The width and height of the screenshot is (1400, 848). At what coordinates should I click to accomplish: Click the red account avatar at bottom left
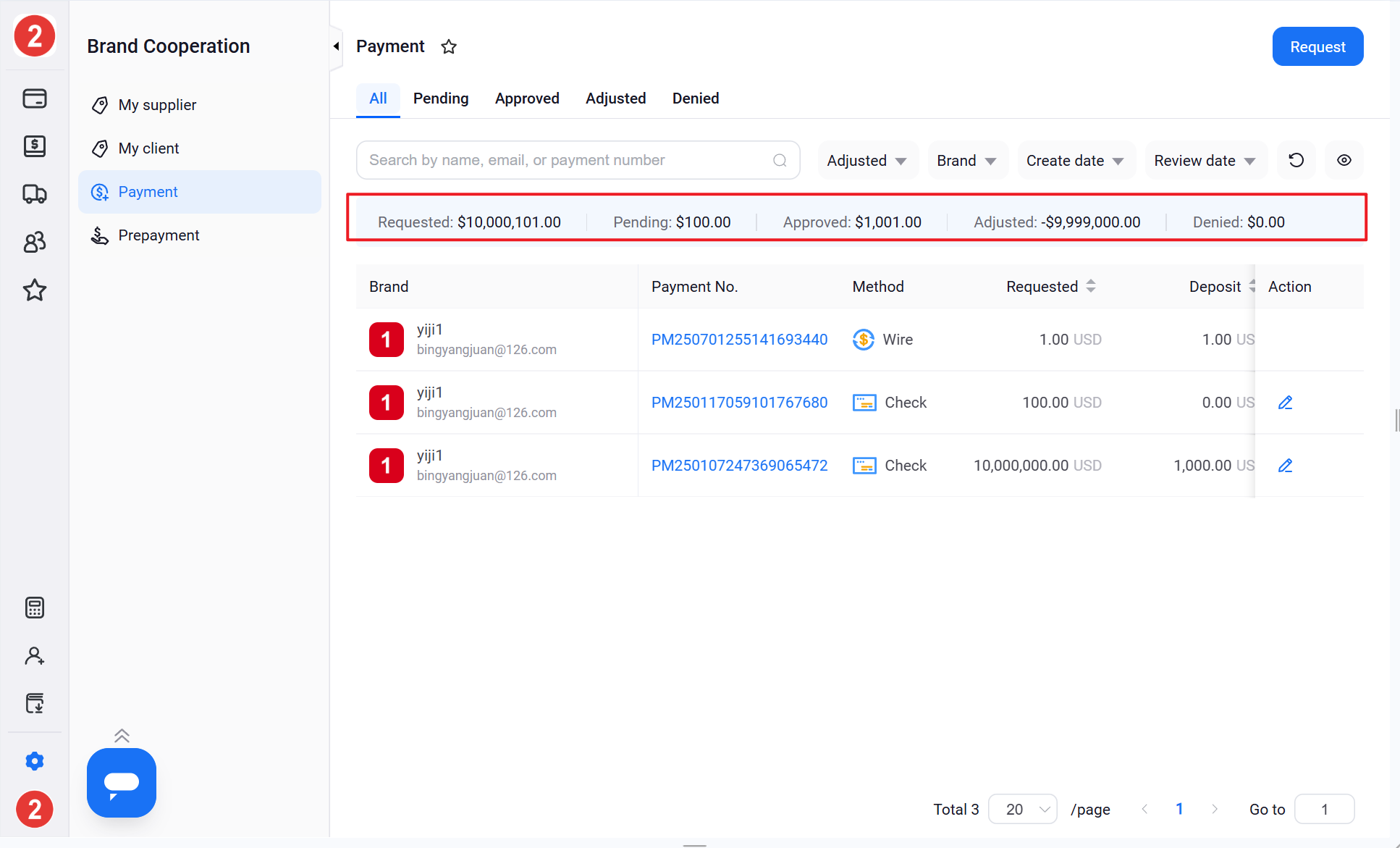[35, 809]
